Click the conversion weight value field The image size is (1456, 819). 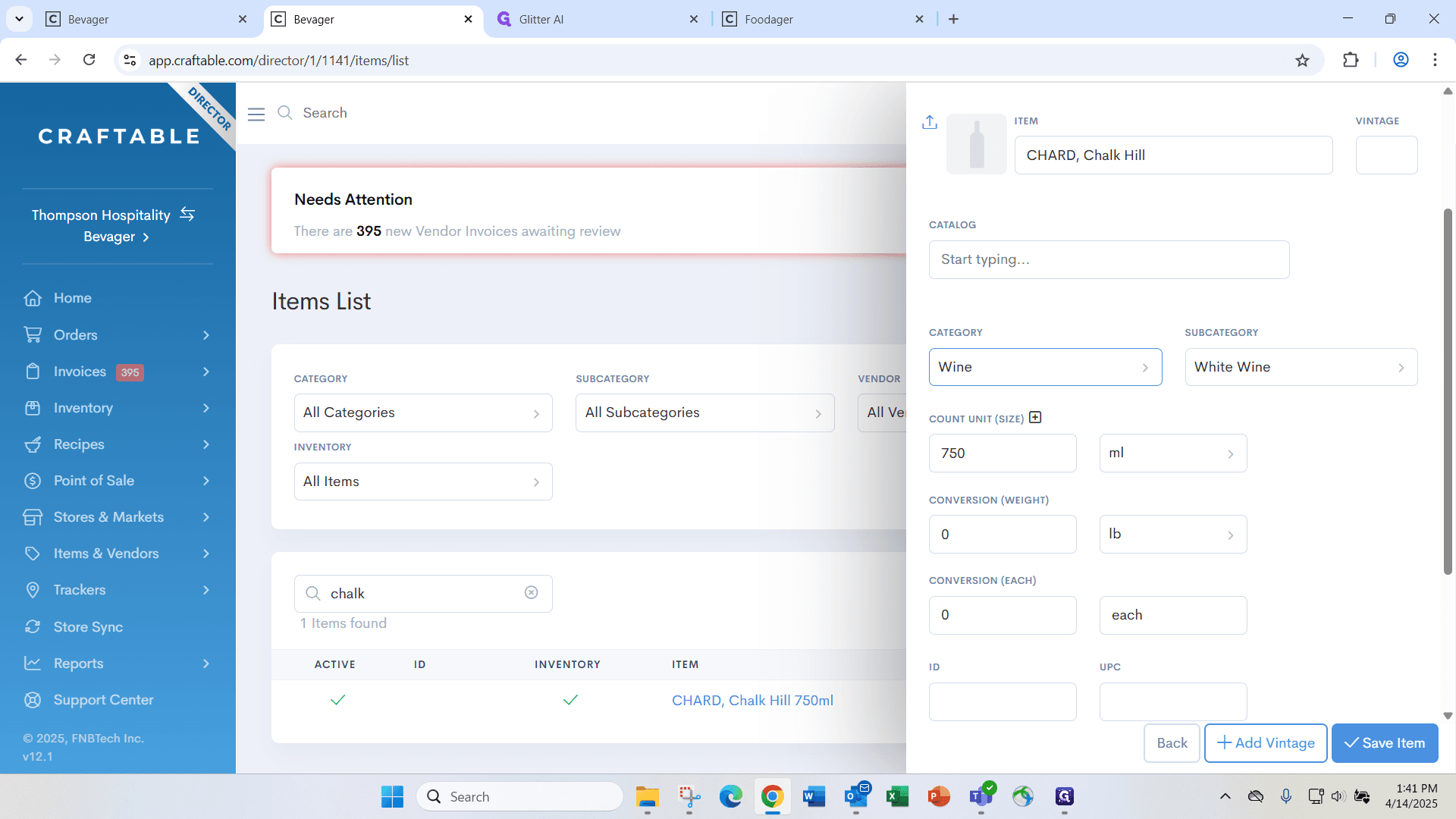pyautogui.click(x=1003, y=534)
